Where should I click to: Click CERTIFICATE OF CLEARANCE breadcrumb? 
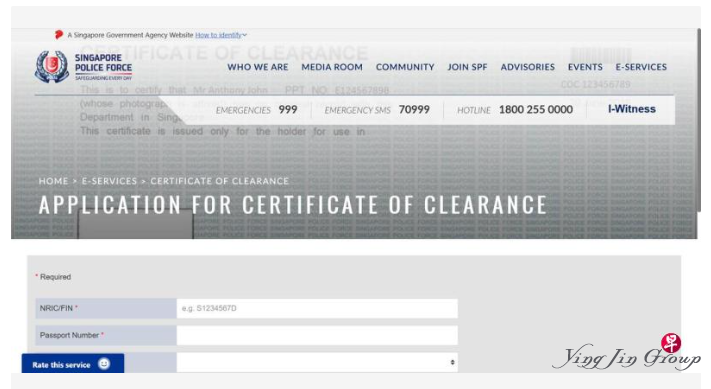[x=219, y=181]
